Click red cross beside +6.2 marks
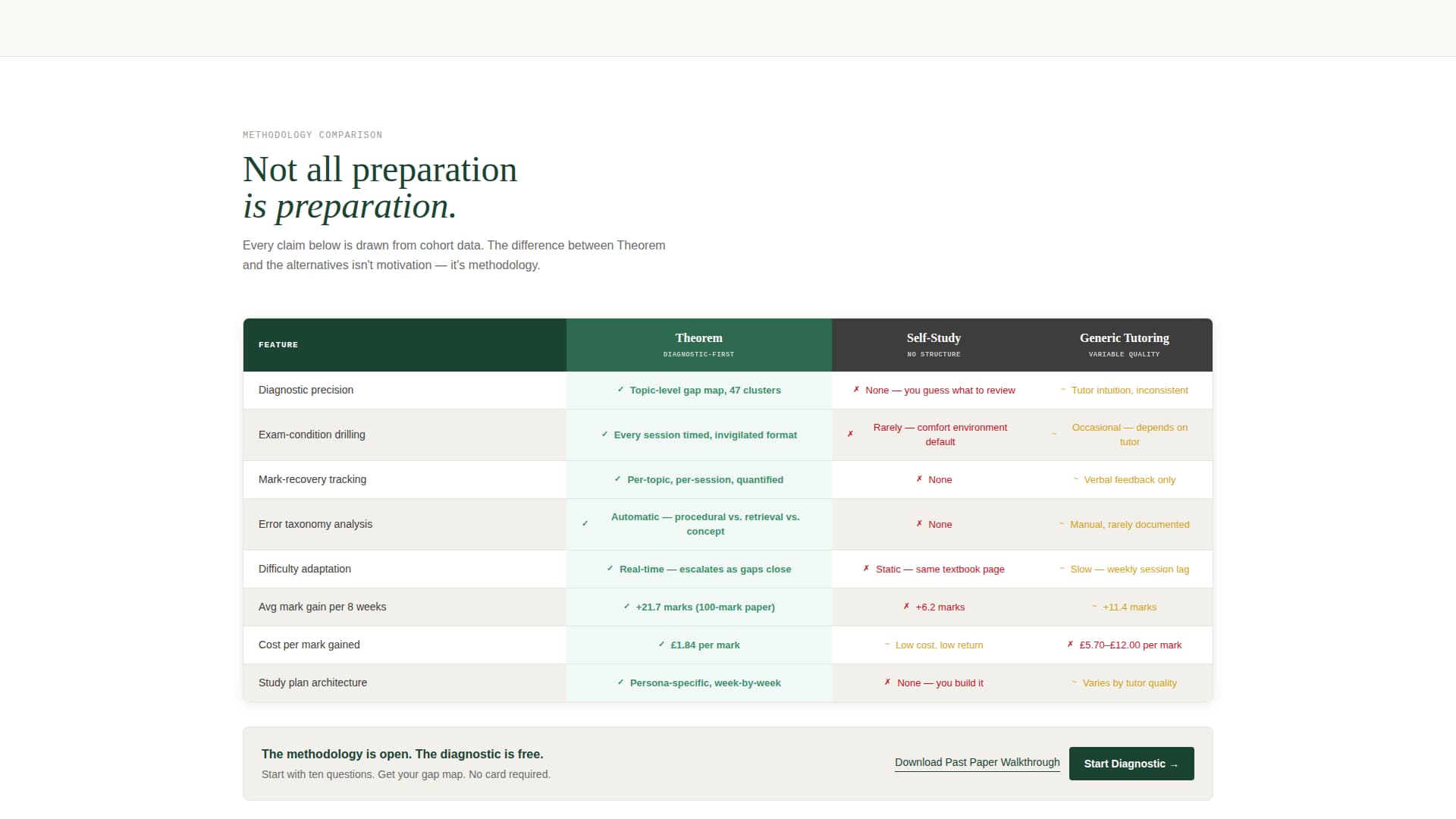1456x819 pixels. coord(906,607)
